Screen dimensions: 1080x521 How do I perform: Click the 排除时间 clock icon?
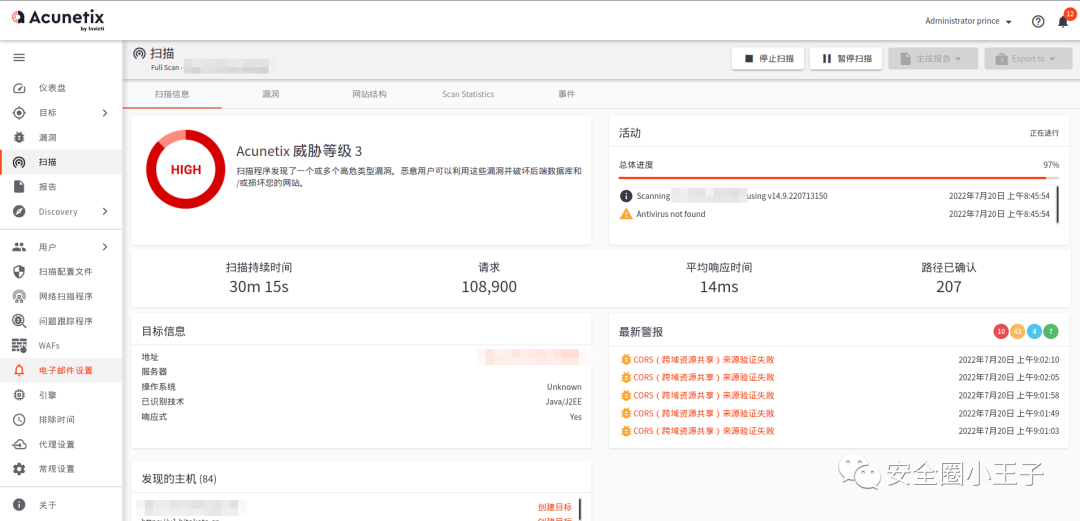tap(19, 420)
